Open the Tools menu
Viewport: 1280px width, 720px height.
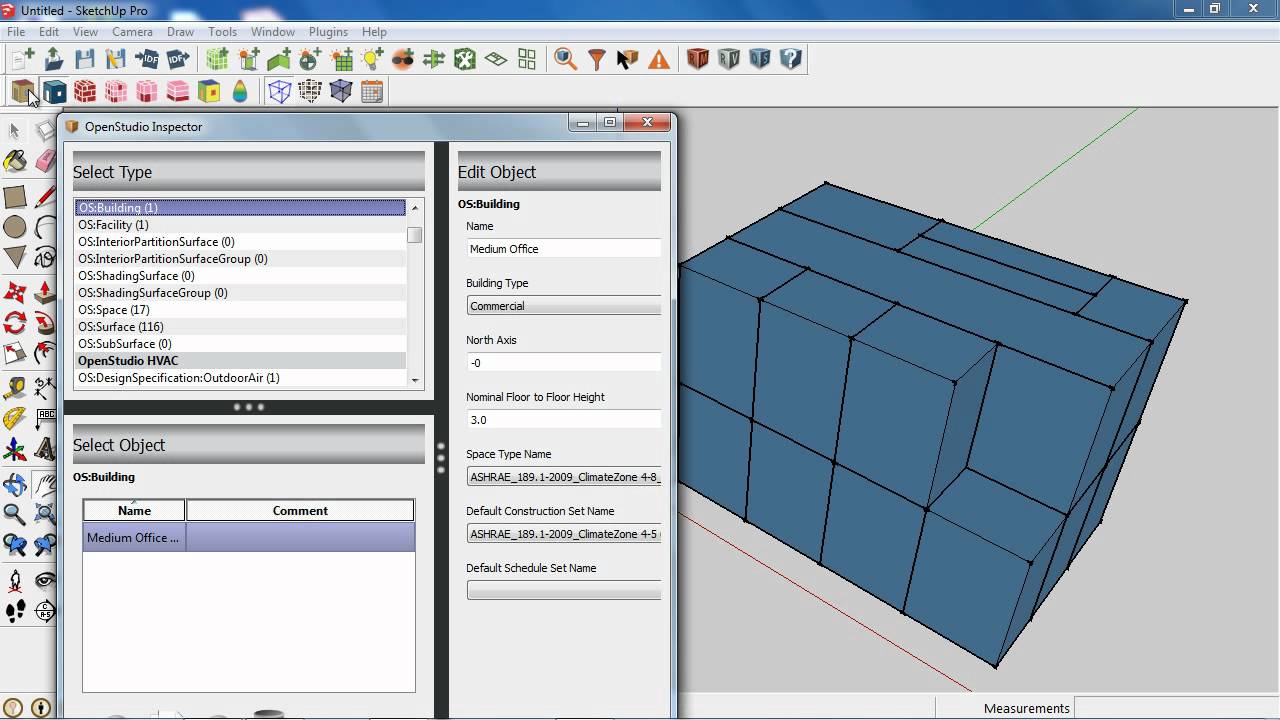pos(222,32)
